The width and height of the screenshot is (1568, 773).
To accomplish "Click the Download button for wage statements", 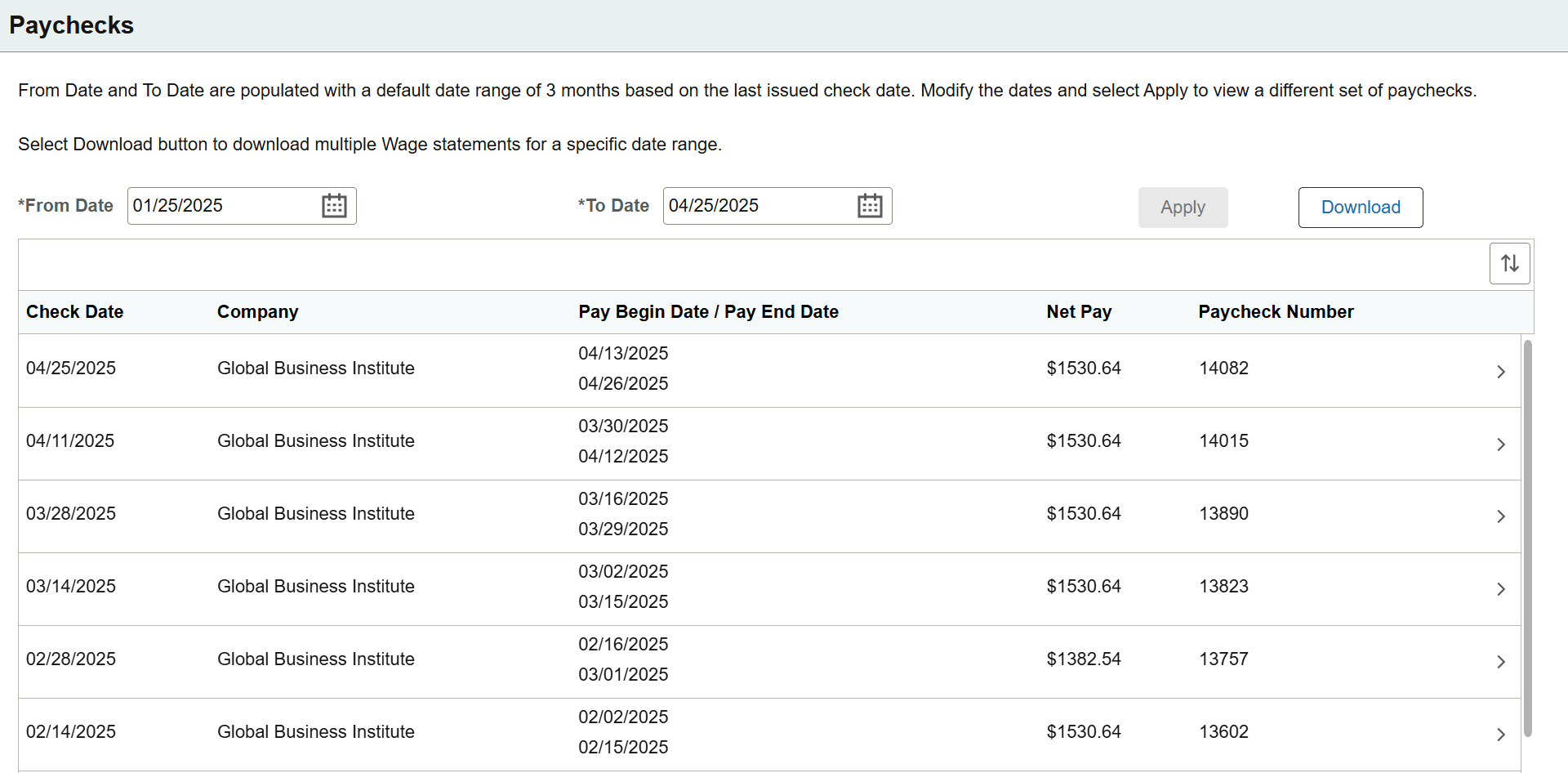I will 1360,207.
